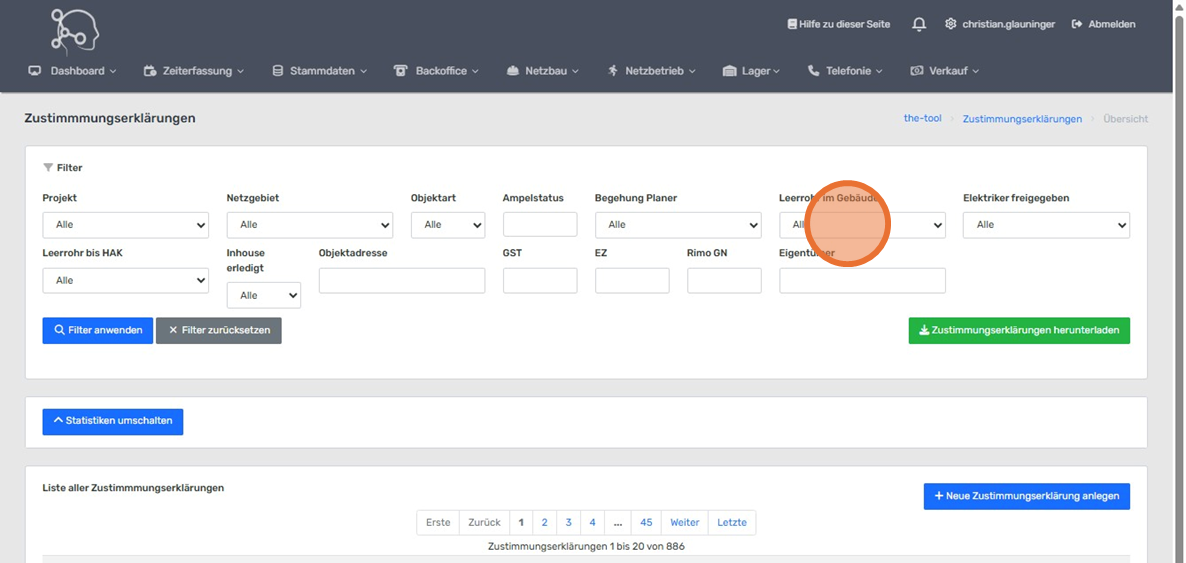Click the Filter funnel icon

coord(48,168)
